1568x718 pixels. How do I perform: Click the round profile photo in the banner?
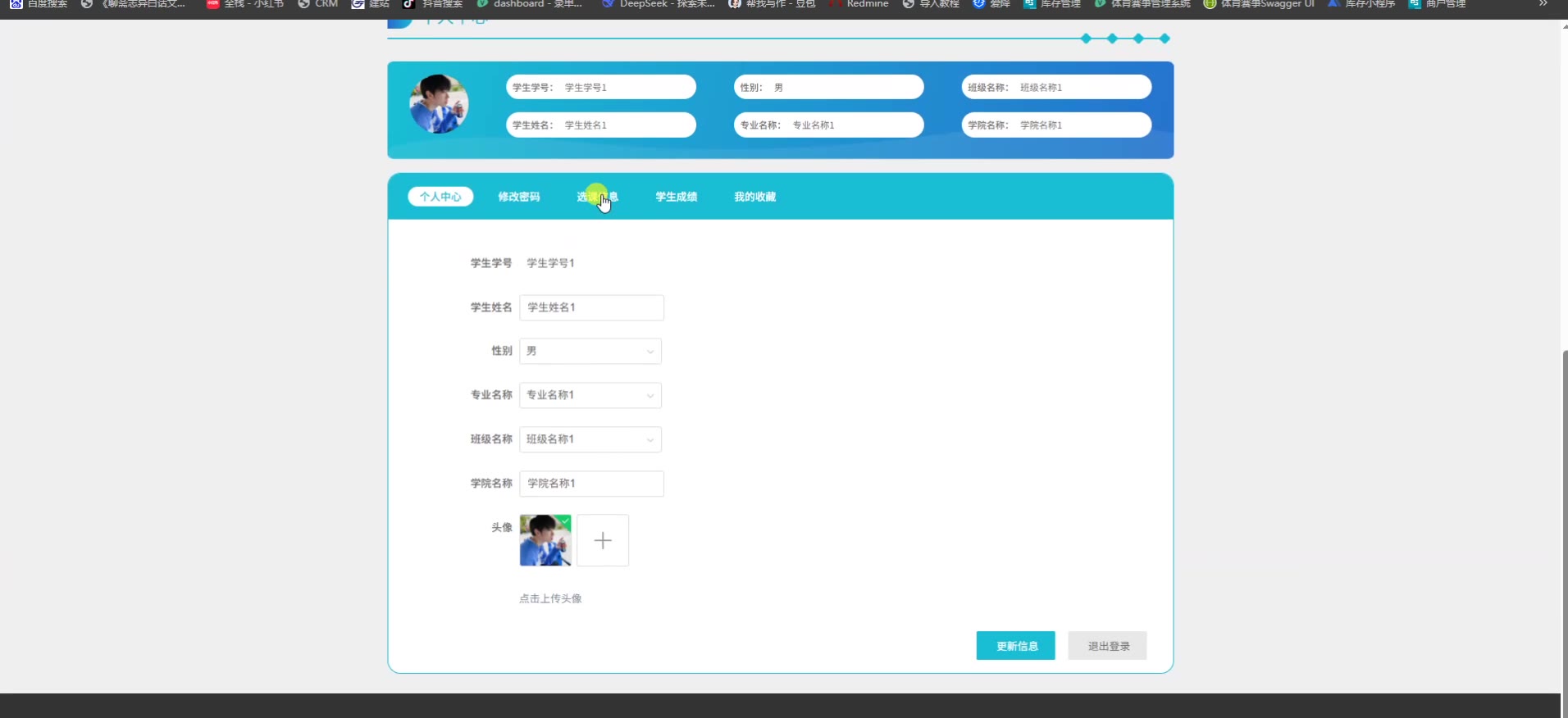439,104
